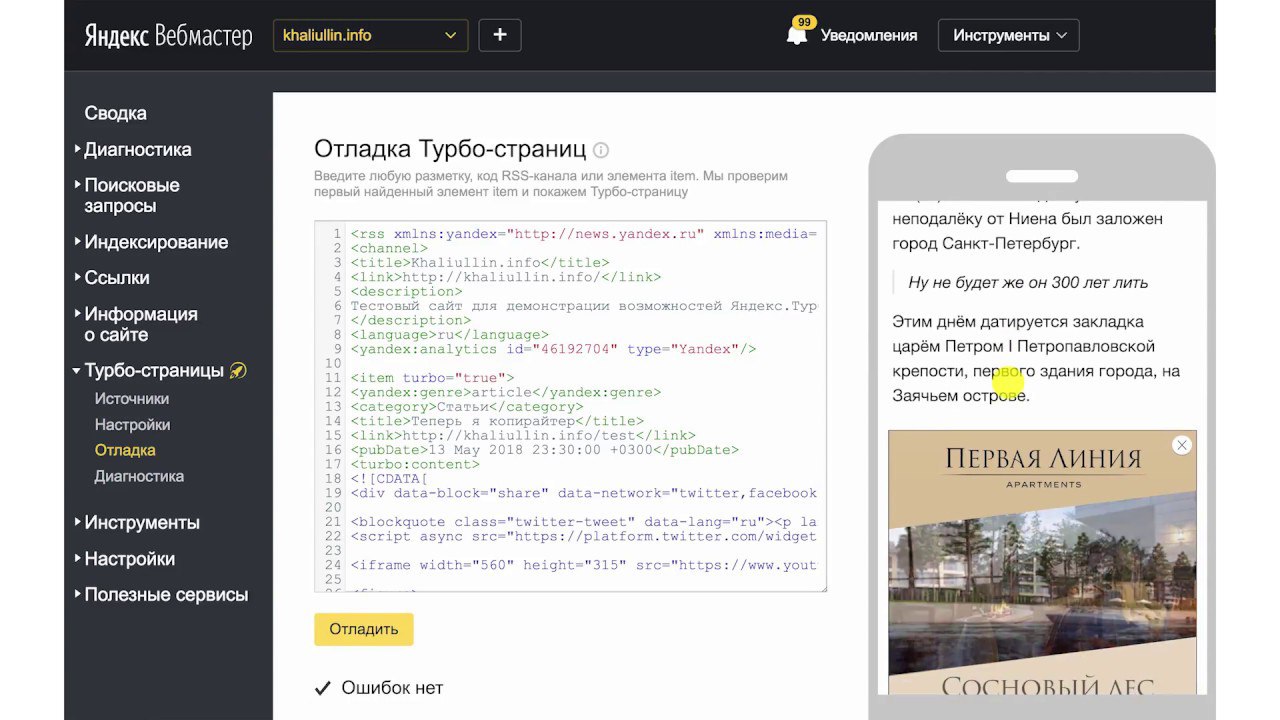Click the Яндекс Вебмастер logo

[168, 35]
